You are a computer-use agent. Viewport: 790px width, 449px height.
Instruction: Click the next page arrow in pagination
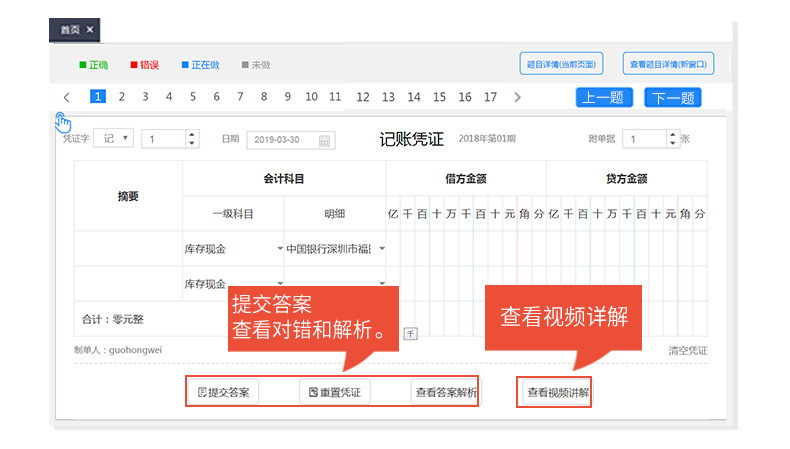pyautogui.click(x=517, y=97)
